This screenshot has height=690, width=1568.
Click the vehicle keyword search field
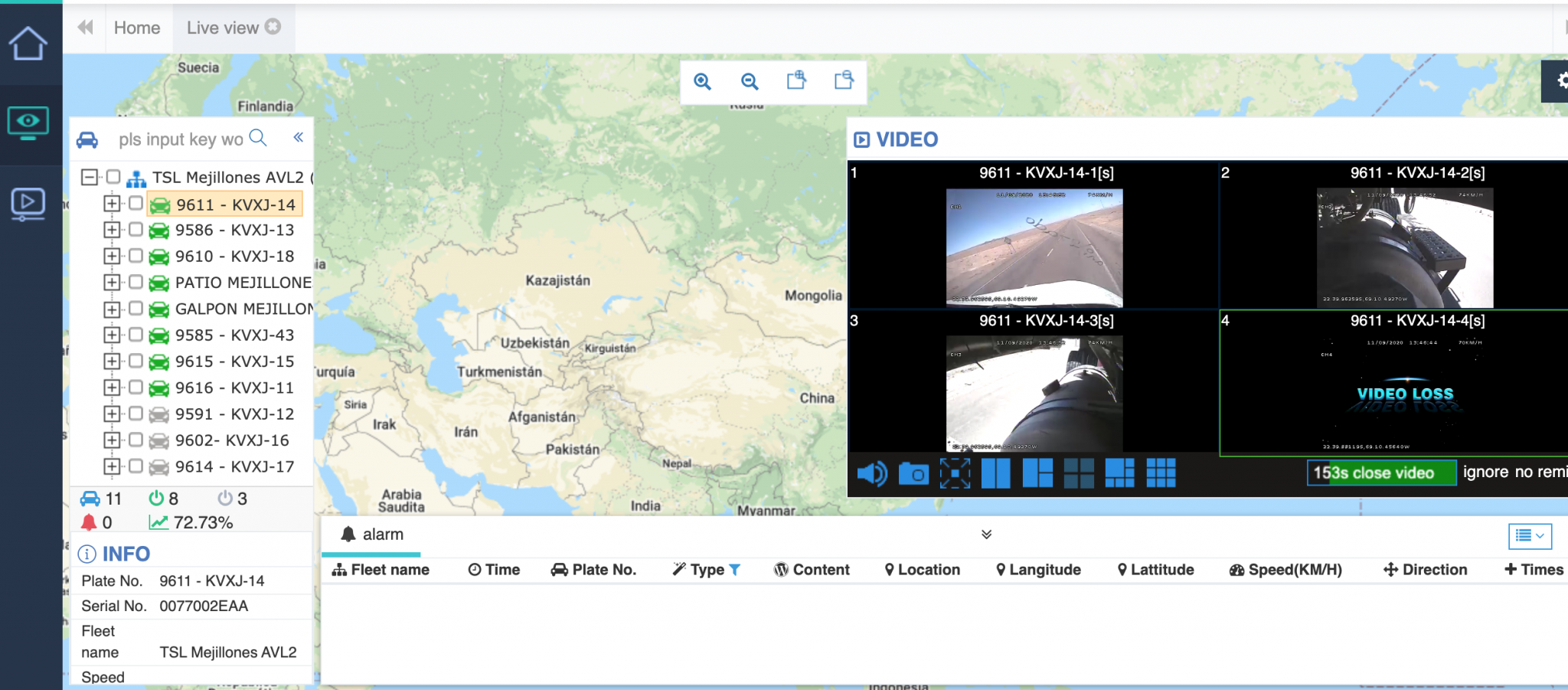[181, 139]
